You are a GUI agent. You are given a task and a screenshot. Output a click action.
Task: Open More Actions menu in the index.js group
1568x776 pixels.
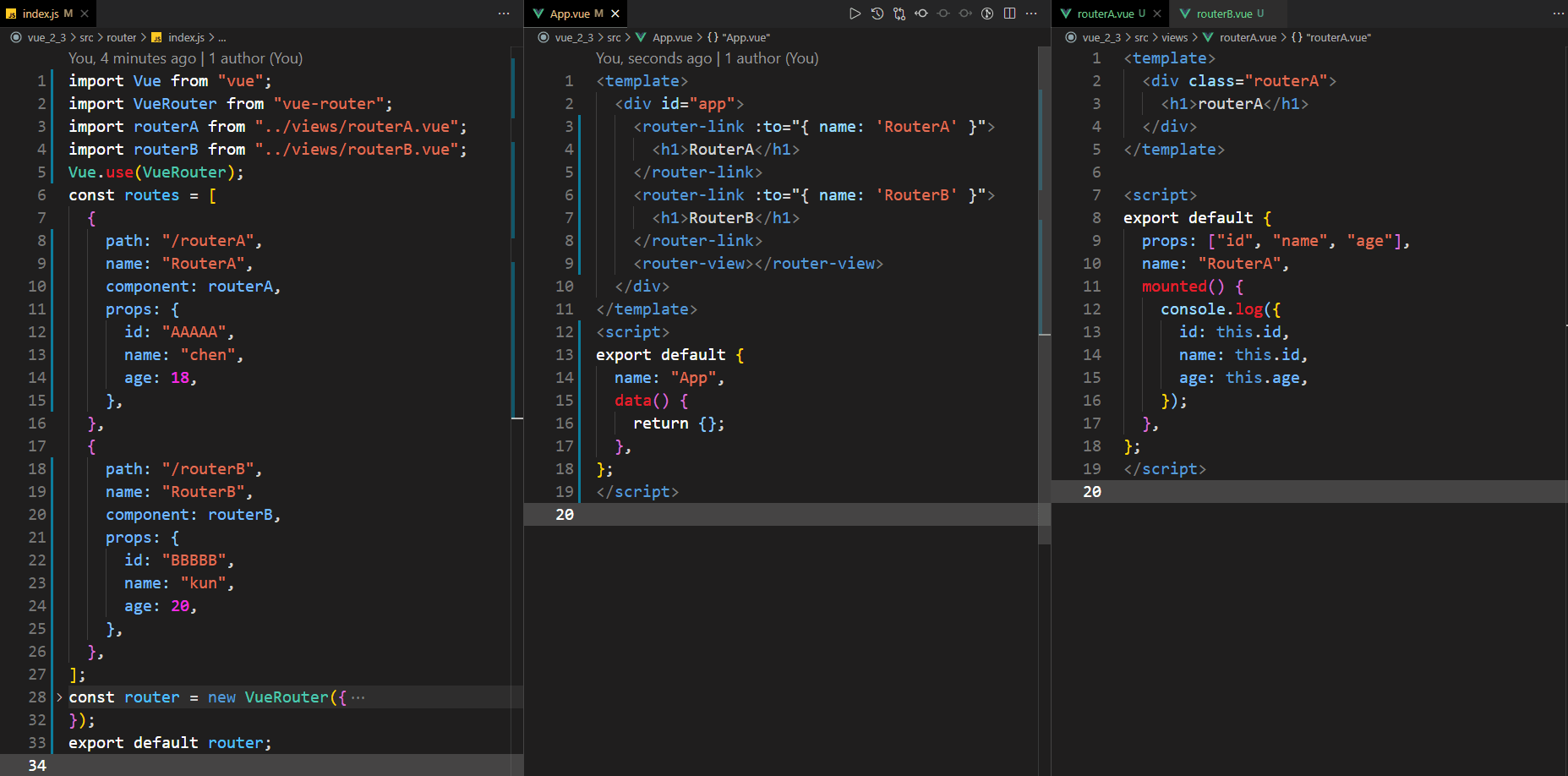click(504, 14)
